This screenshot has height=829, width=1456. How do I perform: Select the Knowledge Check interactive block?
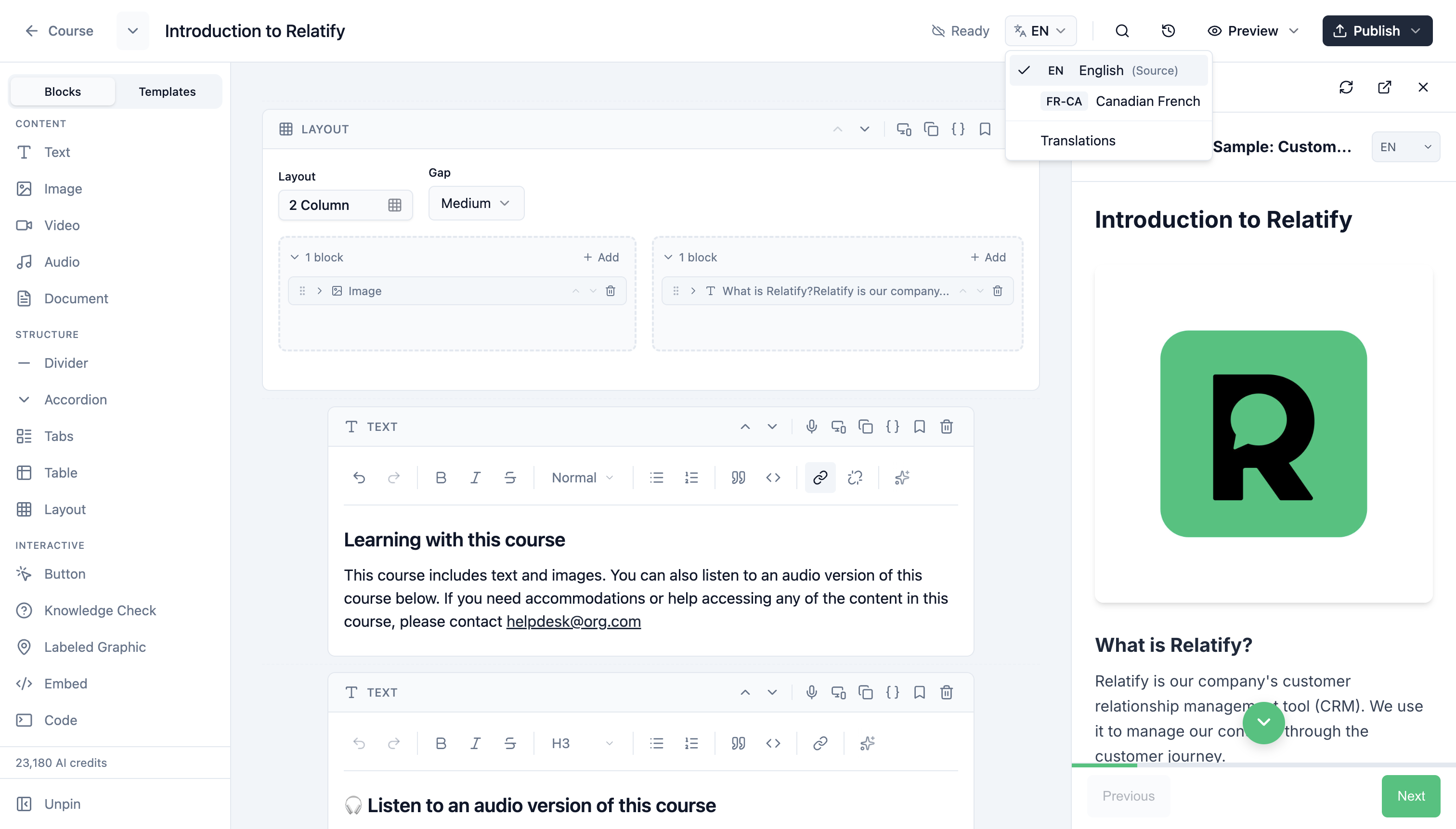100,610
